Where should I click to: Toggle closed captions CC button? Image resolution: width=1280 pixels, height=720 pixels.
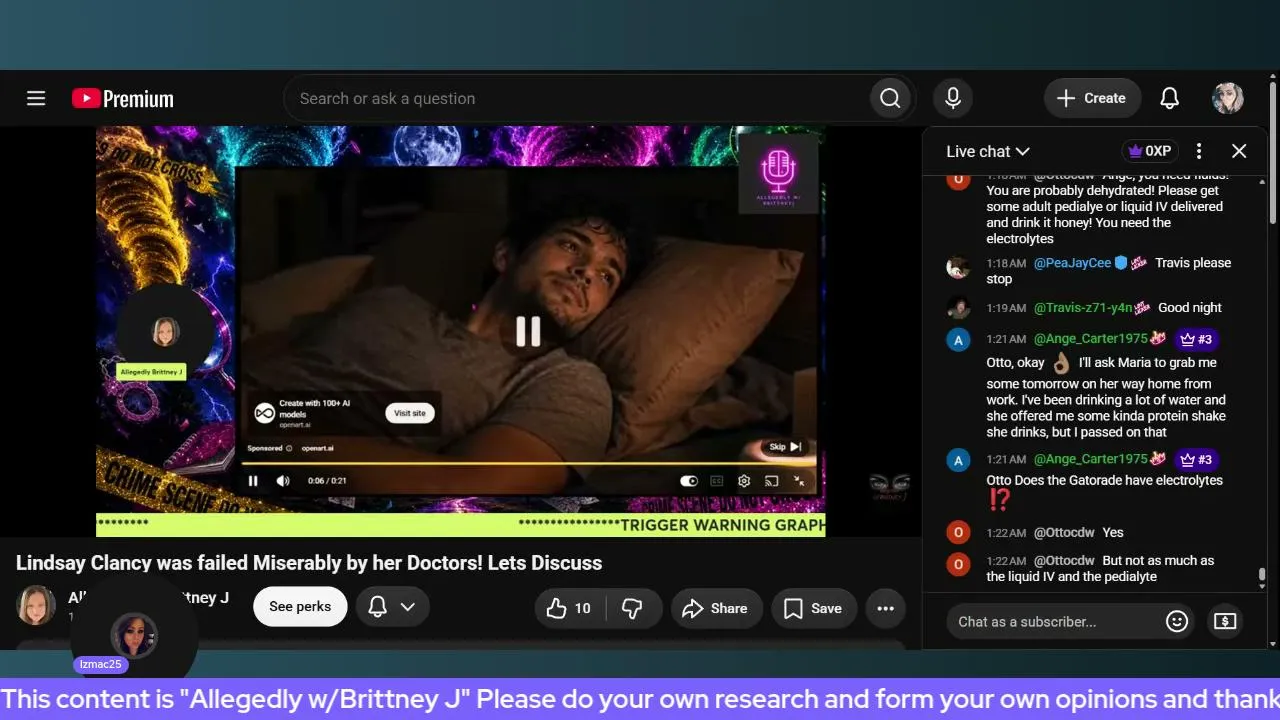717,481
